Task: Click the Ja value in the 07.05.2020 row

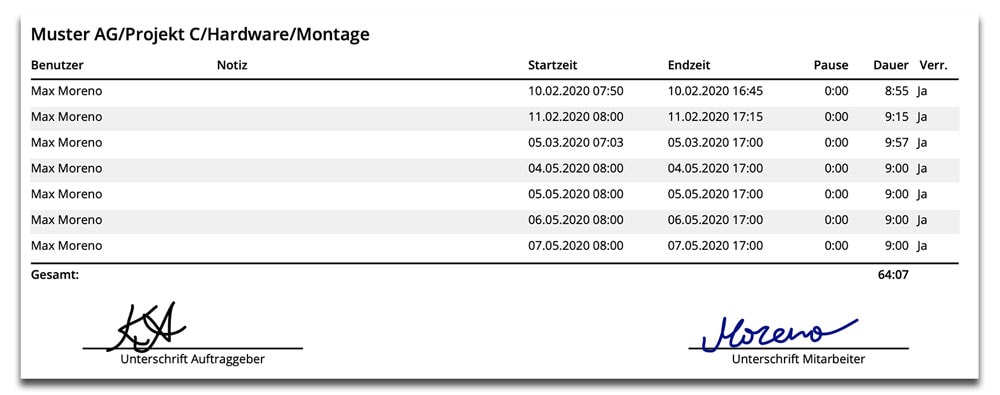Action: pyautogui.click(x=922, y=246)
